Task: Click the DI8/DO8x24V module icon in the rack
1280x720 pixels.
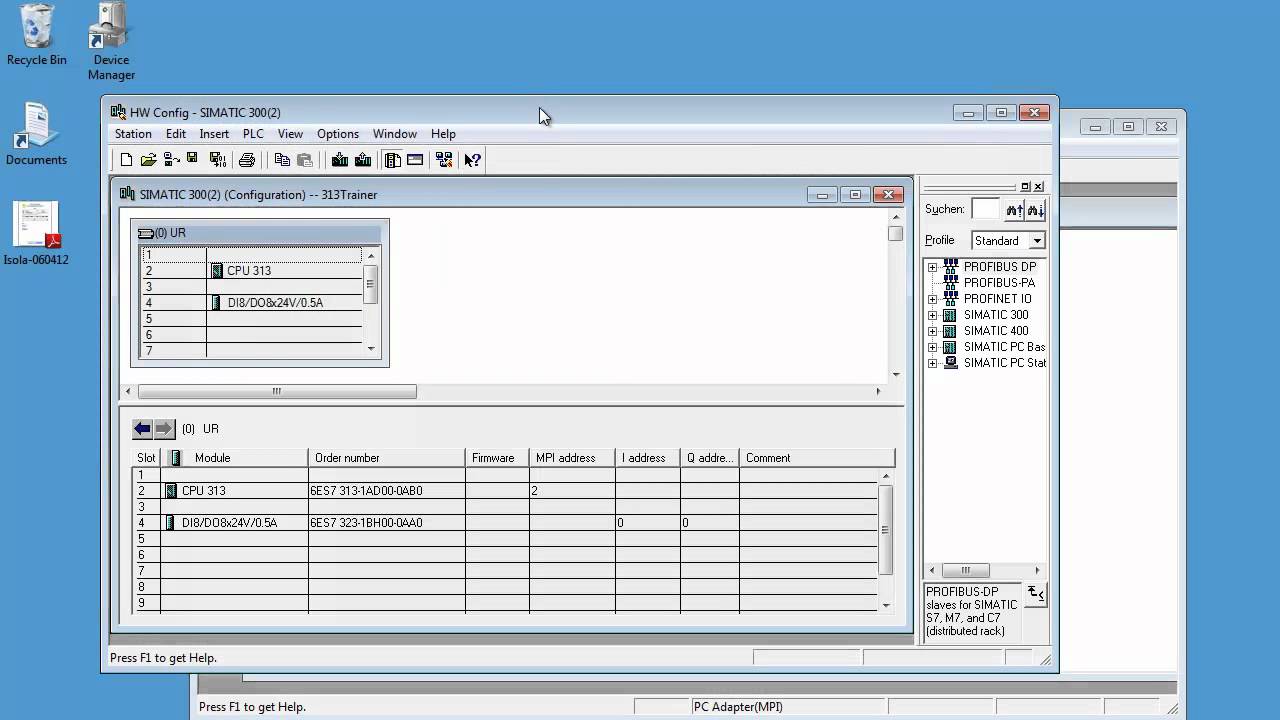Action: [x=216, y=303]
